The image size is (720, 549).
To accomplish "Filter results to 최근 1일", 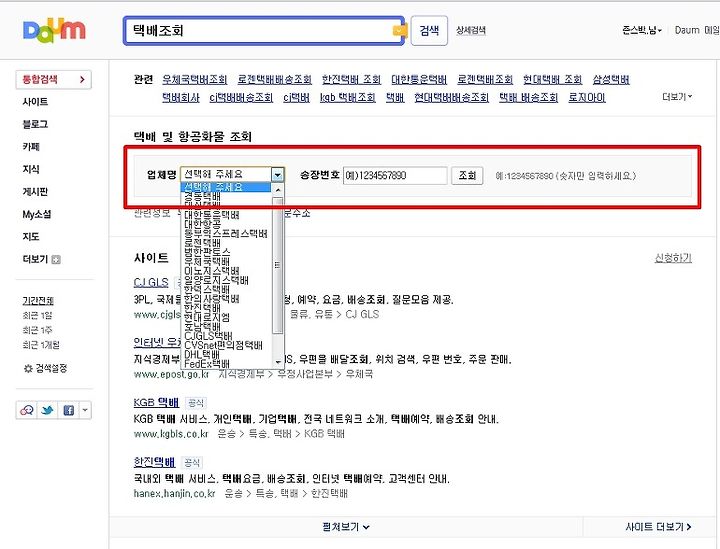I will (38, 316).
